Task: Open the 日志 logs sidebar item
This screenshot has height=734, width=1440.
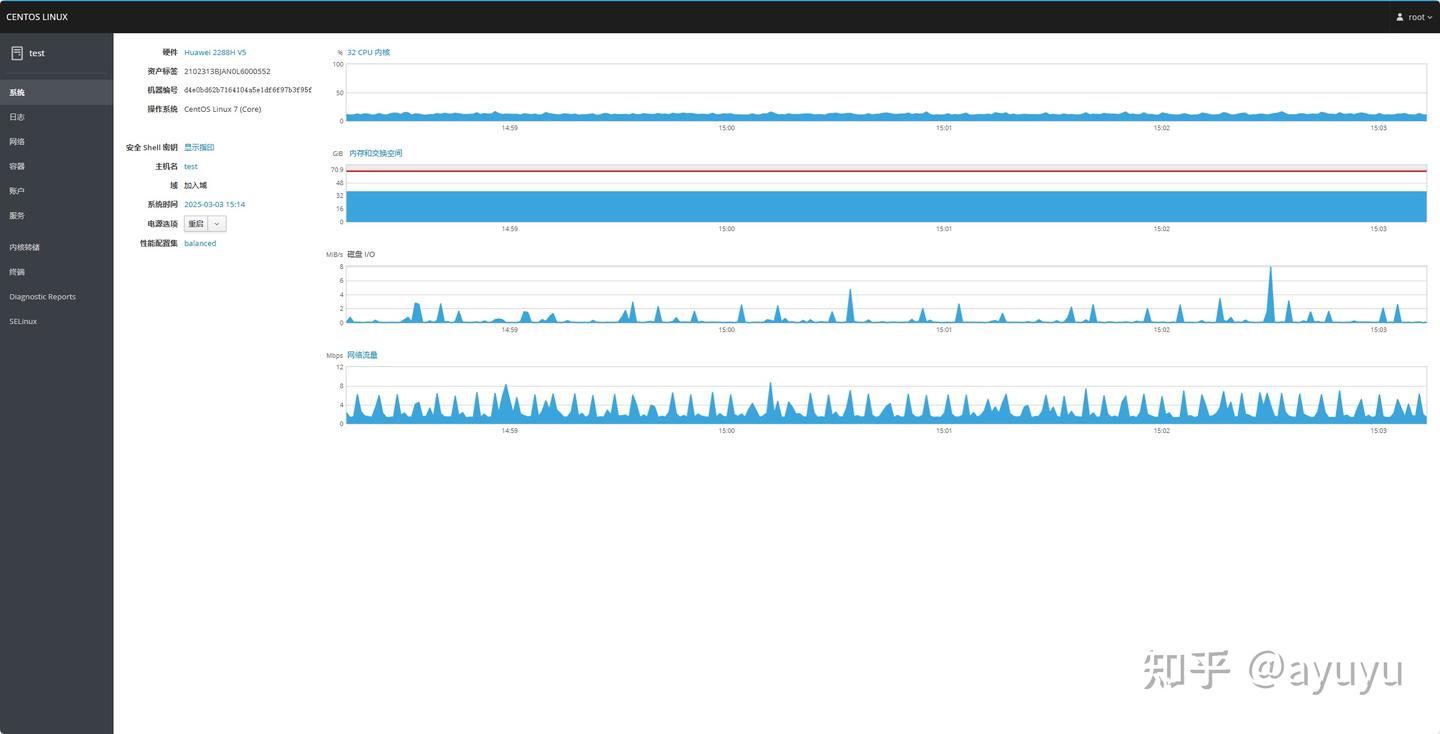Action: coord(17,117)
